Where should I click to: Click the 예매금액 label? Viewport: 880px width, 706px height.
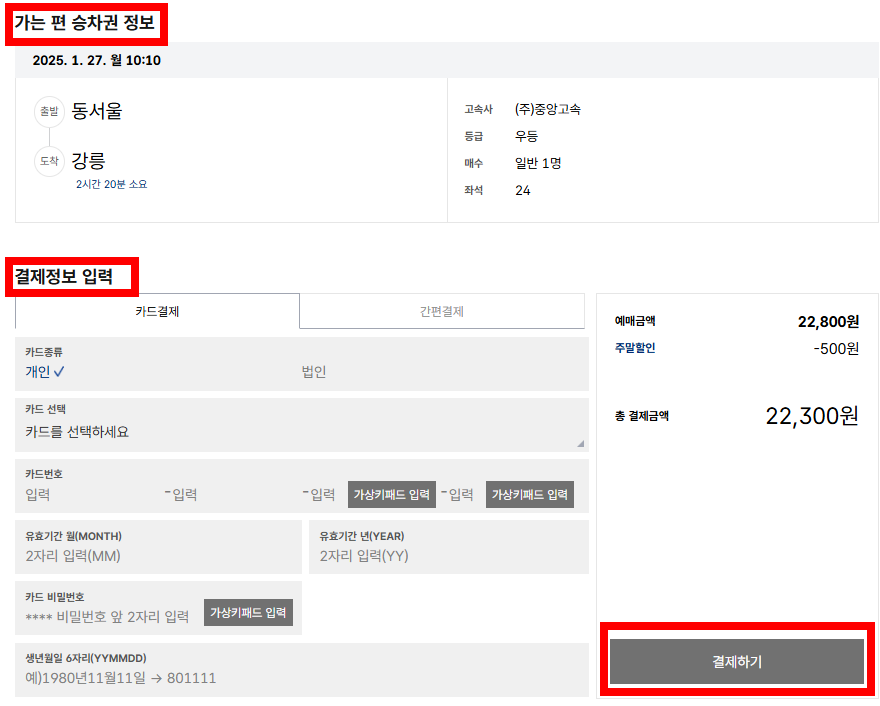pyautogui.click(x=635, y=321)
